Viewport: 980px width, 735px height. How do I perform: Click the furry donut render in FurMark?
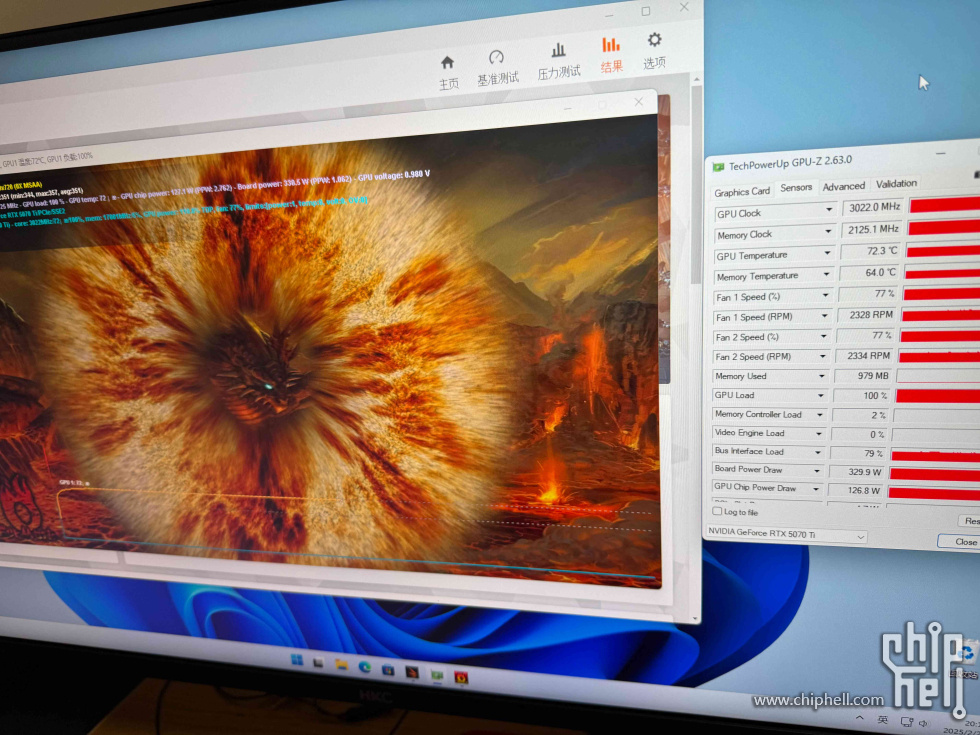(x=275, y=362)
